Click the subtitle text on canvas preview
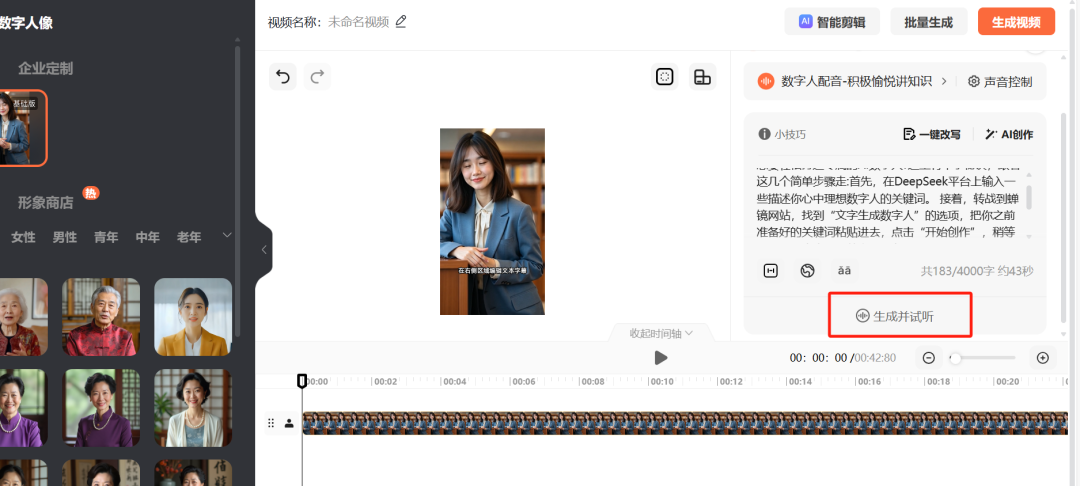This screenshot has width=1080, height=486. (492, 271)
